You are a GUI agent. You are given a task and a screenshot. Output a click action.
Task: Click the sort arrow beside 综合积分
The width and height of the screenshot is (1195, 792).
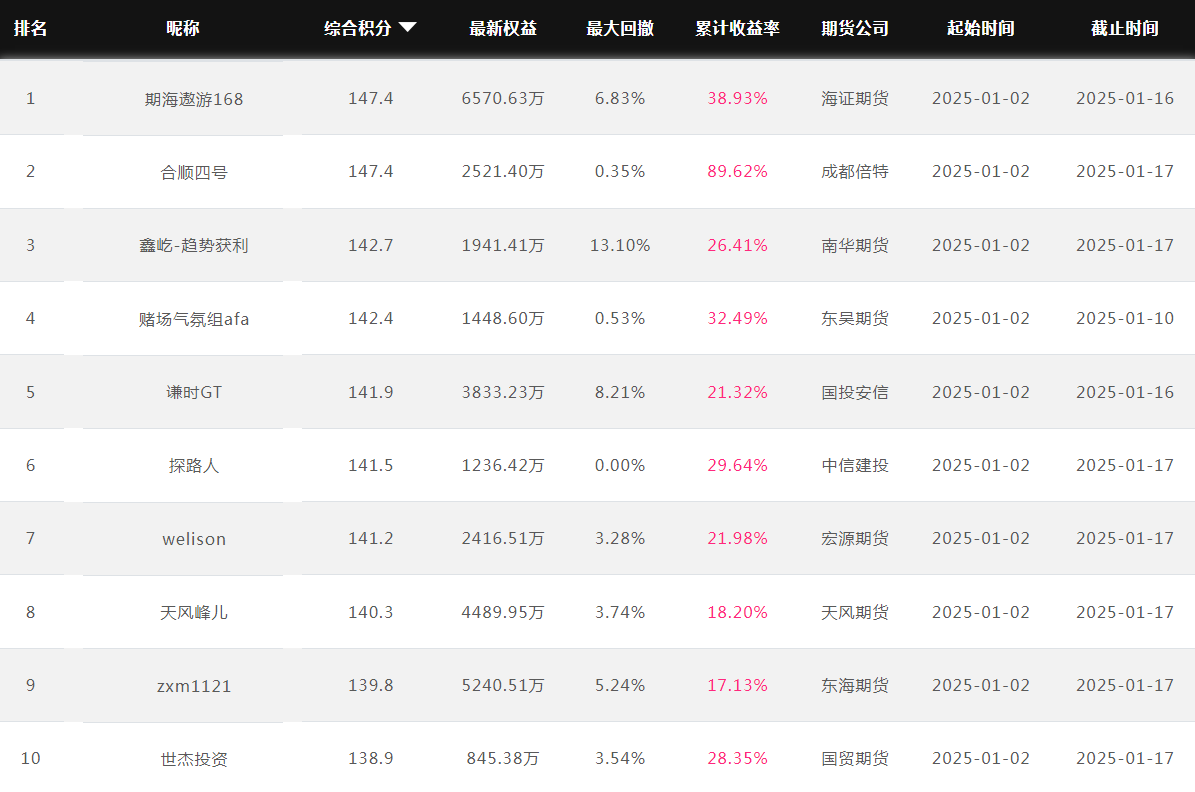[x=408, y=28]
